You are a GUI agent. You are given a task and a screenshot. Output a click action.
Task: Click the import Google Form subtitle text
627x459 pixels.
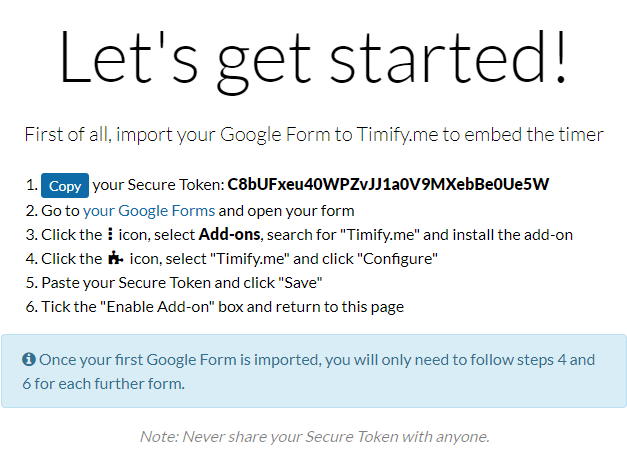click(314, 134)
